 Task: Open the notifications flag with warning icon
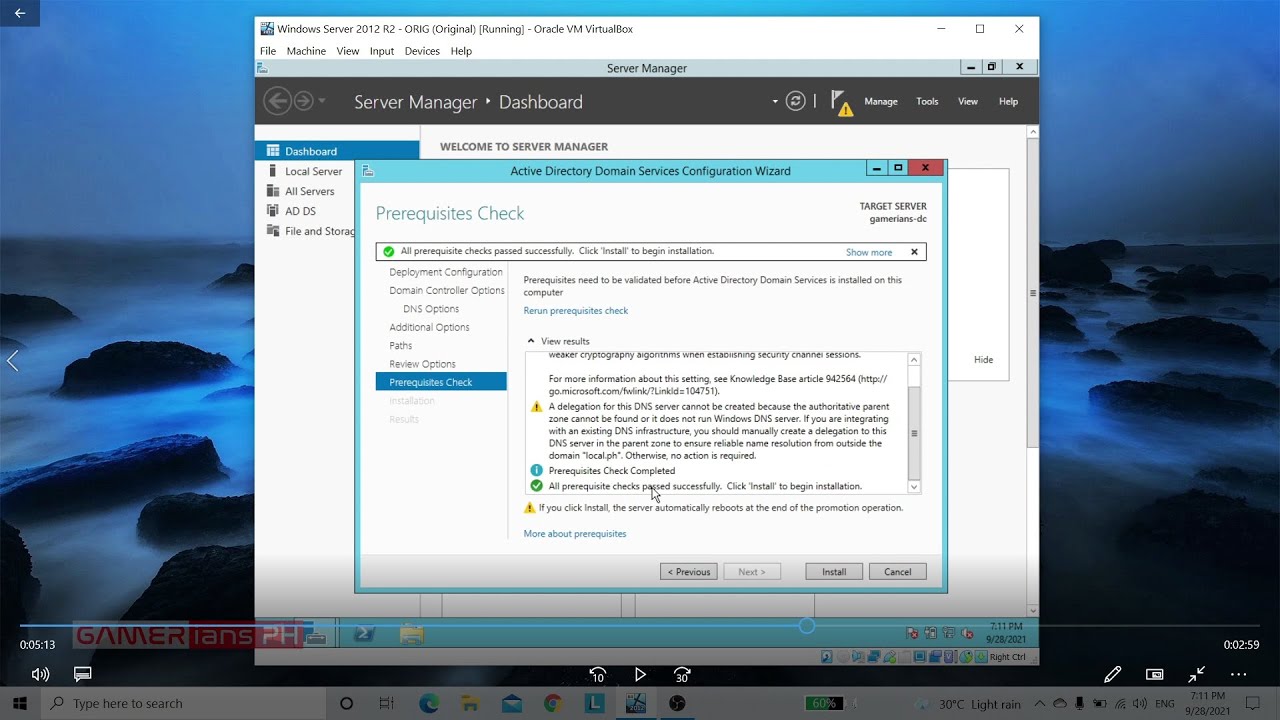(841, 103)
